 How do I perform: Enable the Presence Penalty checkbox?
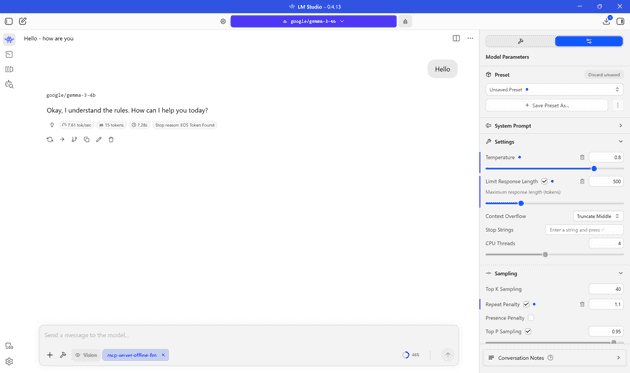tap(531, 318)
